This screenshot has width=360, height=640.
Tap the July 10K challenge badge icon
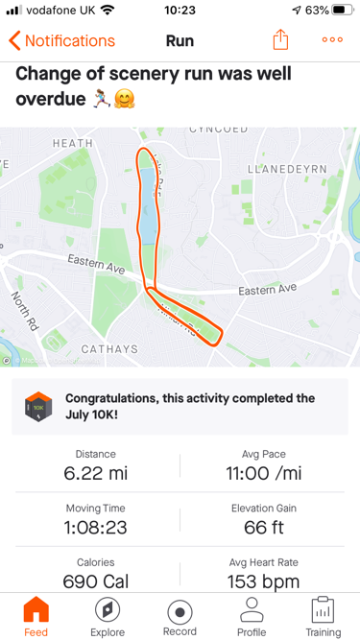tap(38, 407)
